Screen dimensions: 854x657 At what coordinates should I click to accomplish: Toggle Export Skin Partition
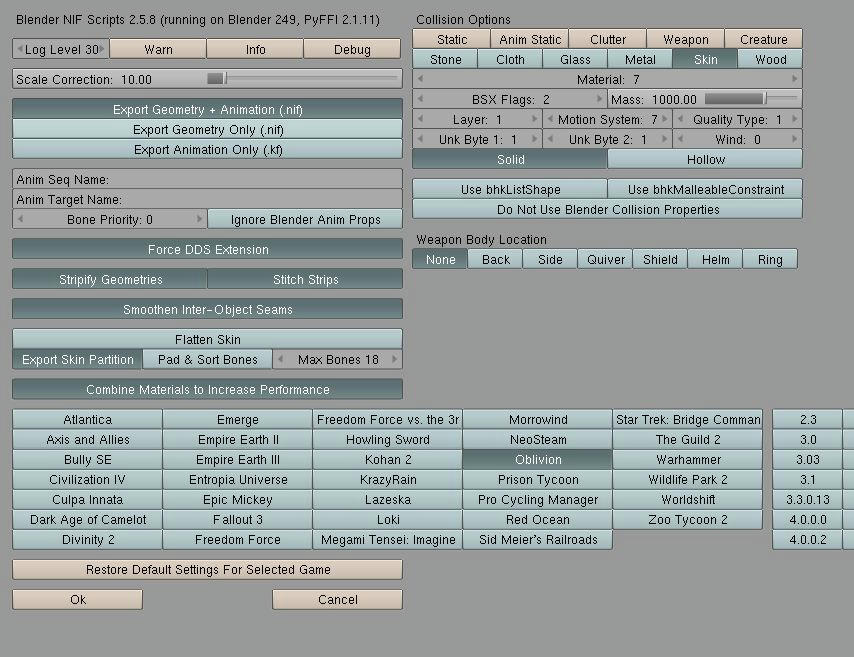(x=77, y=359)
